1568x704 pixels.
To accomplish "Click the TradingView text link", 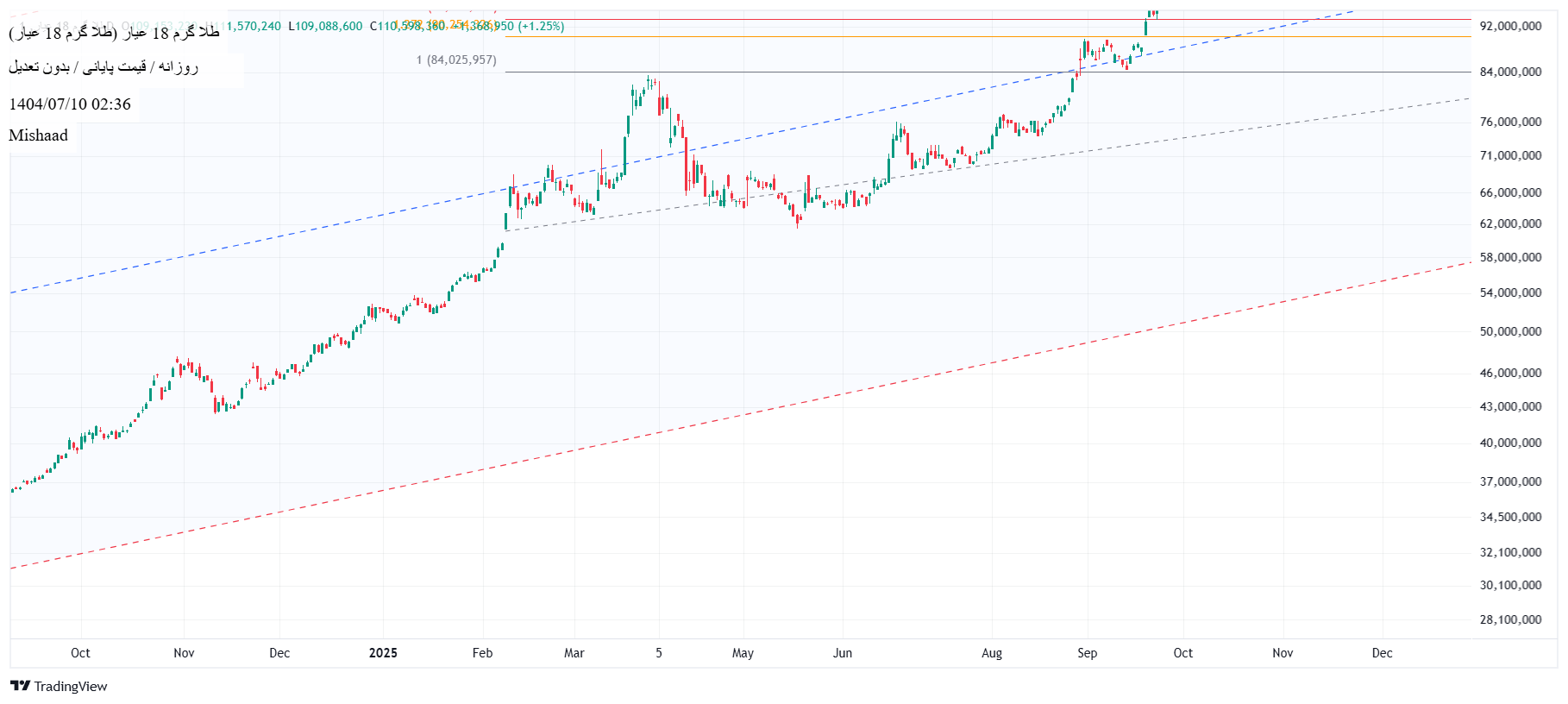I will tap(71, 687).
